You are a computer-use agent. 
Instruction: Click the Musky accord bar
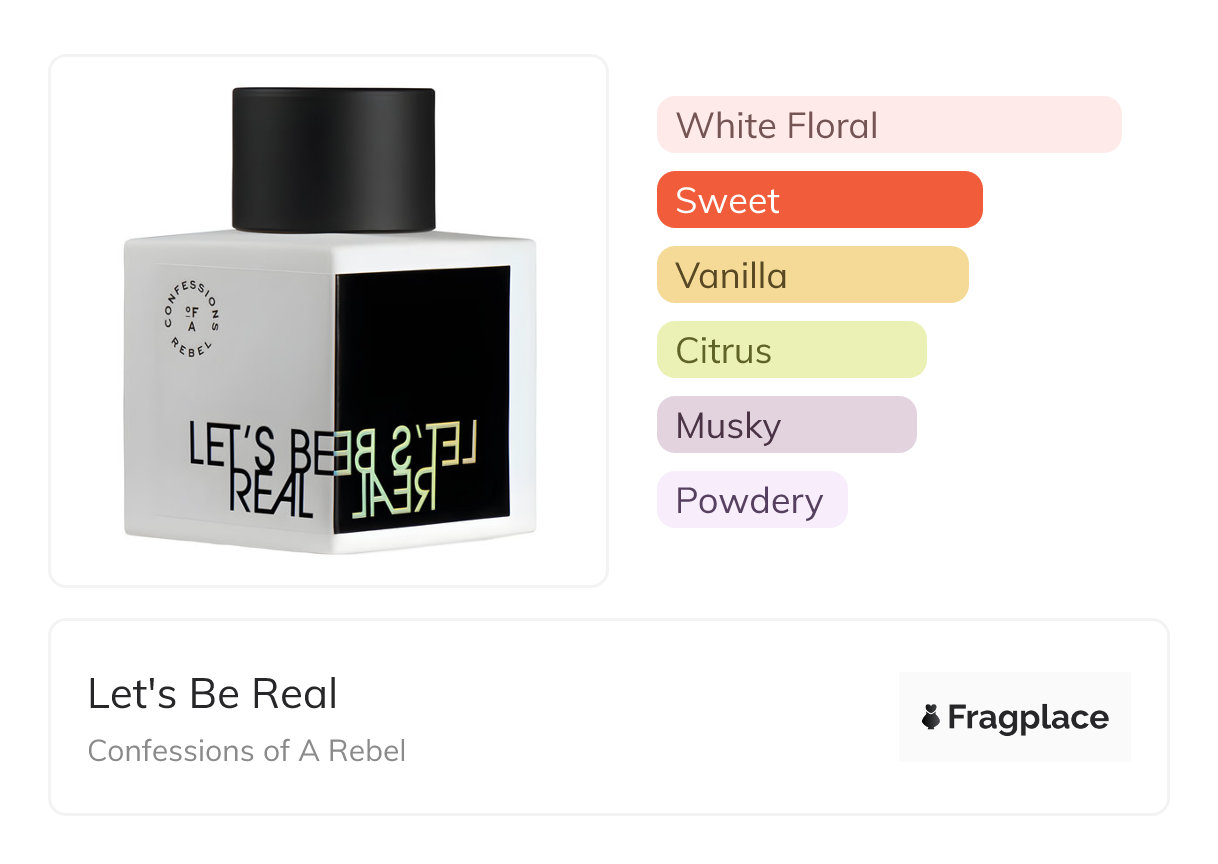coord(786,425)
